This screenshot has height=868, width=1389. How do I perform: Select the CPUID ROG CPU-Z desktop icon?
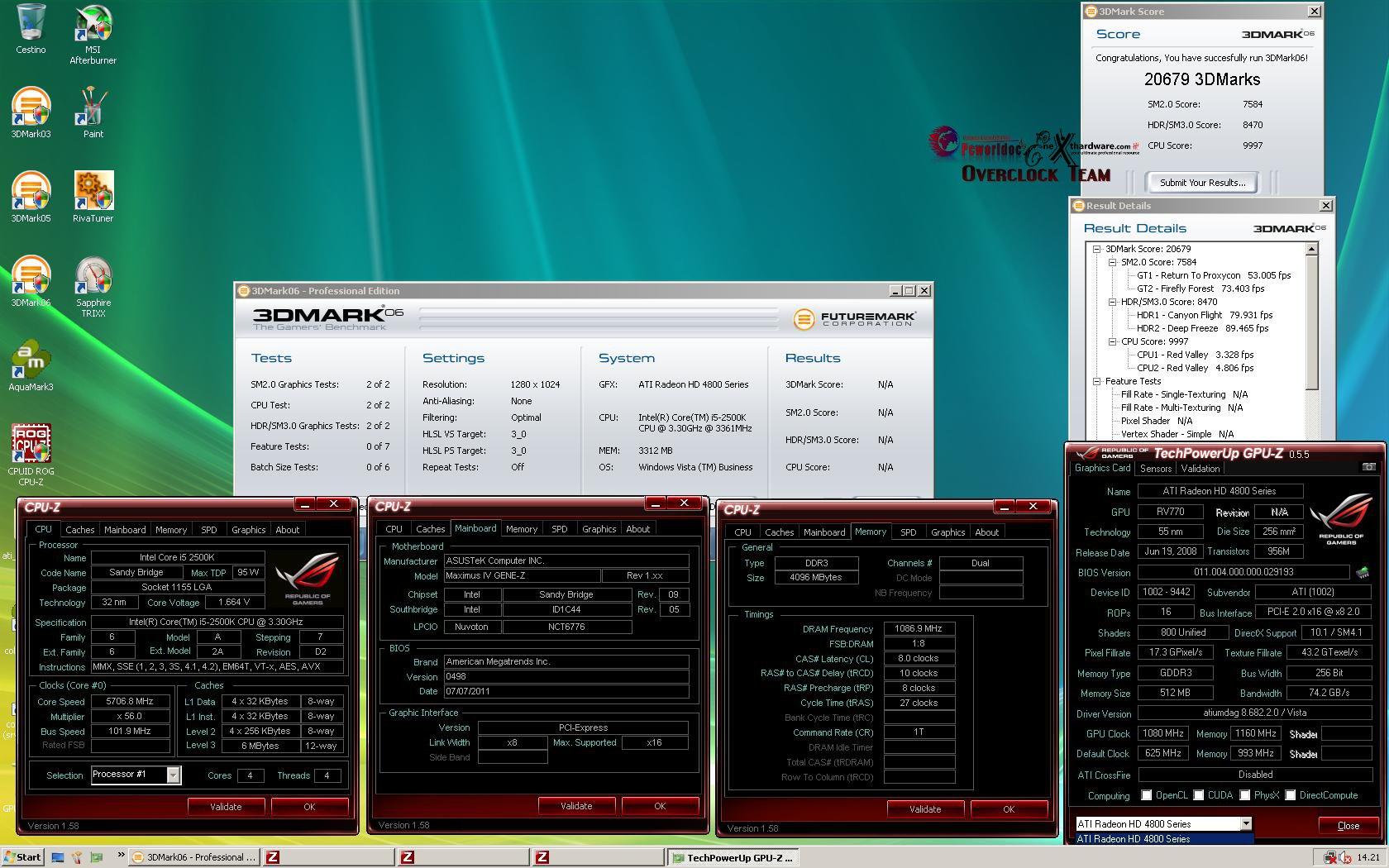(x=31, y=455)
